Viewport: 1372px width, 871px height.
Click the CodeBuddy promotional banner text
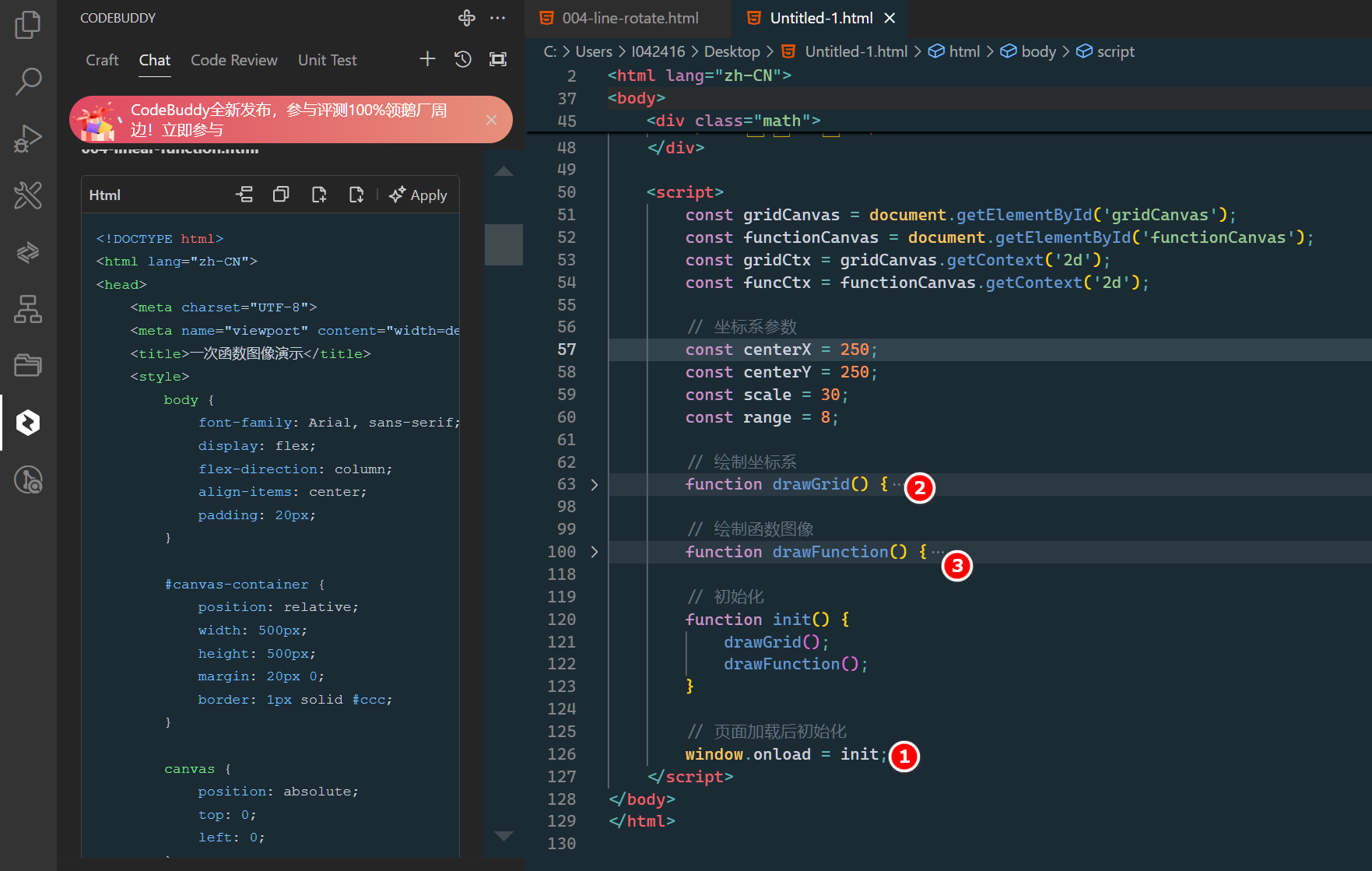coord(289,120)
